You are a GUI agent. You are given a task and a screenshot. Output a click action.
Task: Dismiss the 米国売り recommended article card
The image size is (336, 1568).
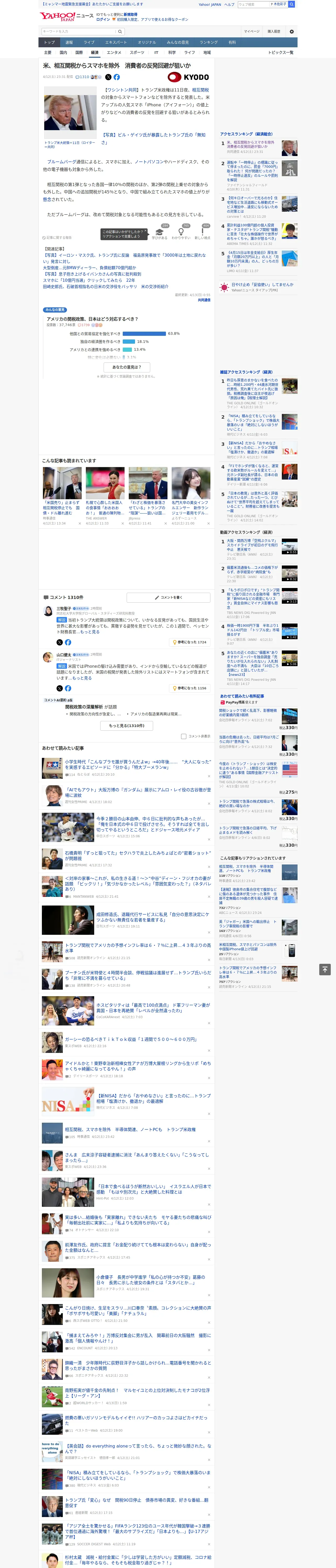(79, 523)
